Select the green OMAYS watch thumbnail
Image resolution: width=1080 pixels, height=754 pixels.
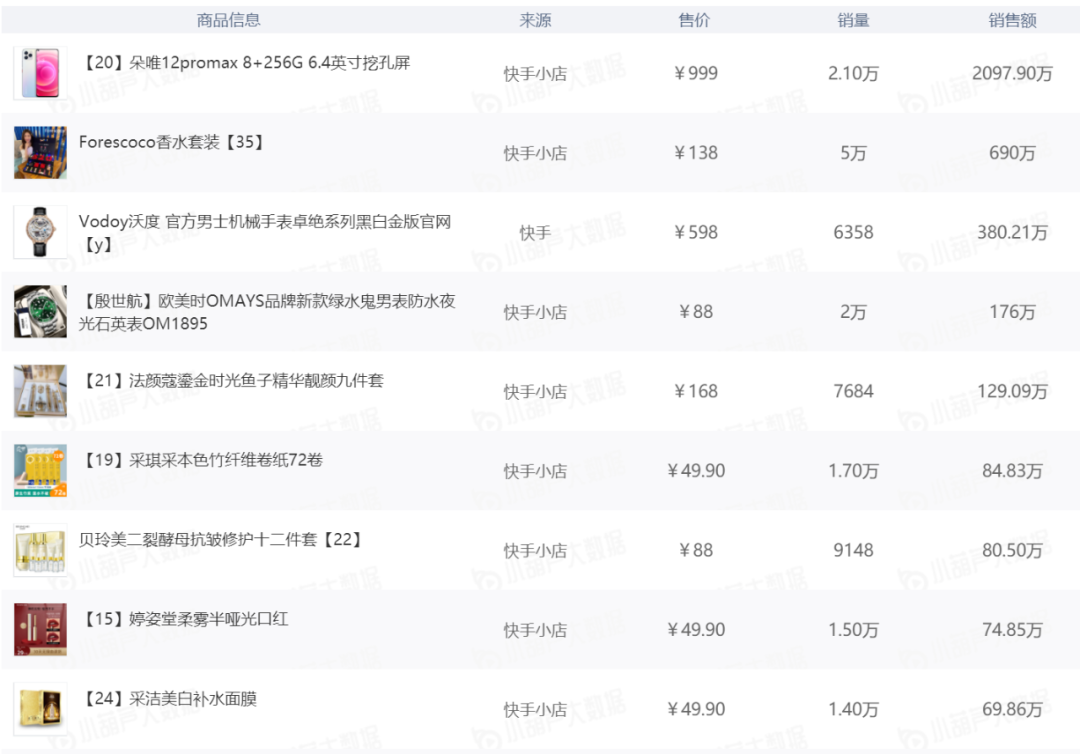(40, 311)
